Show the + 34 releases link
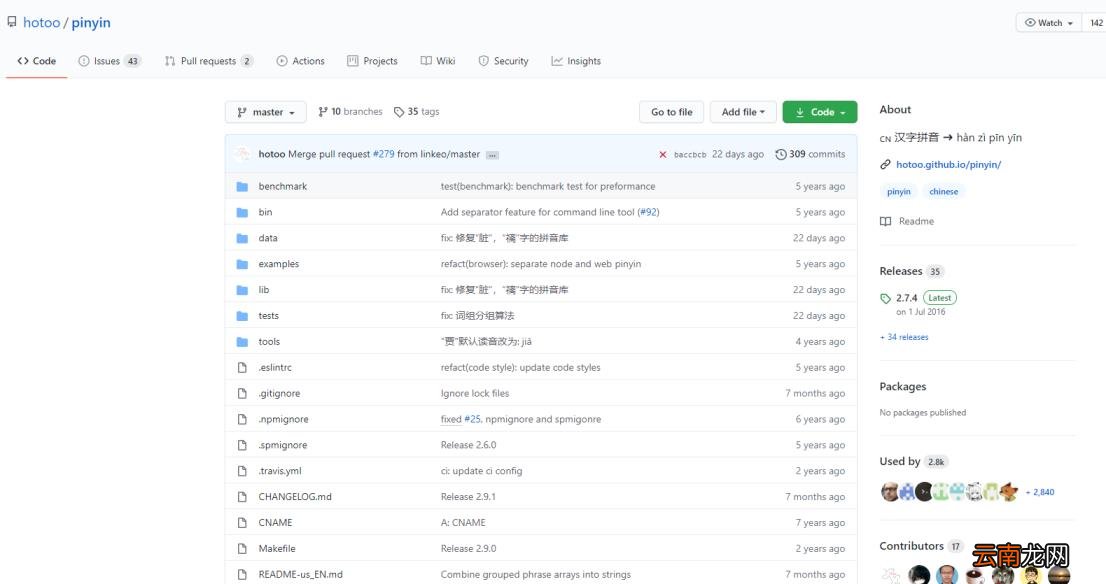This screenshot has width=1106, height=584. coord(904,337)
